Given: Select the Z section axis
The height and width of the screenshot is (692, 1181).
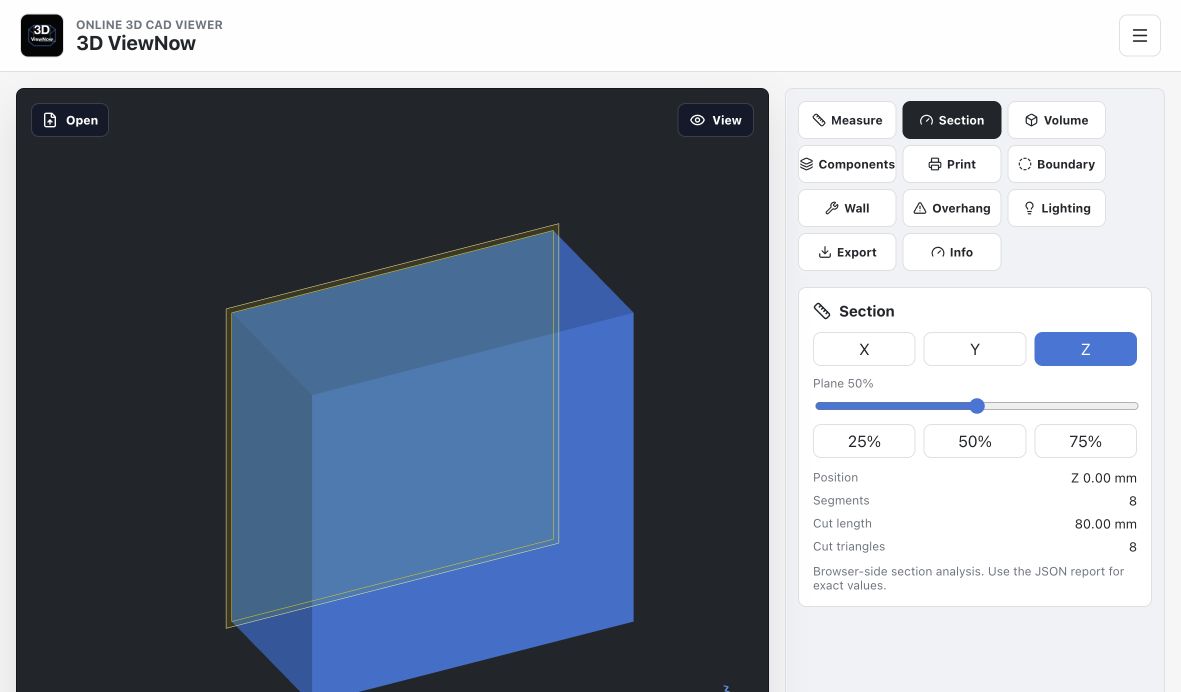Looking at the screenshot, I should (1085, 349).
